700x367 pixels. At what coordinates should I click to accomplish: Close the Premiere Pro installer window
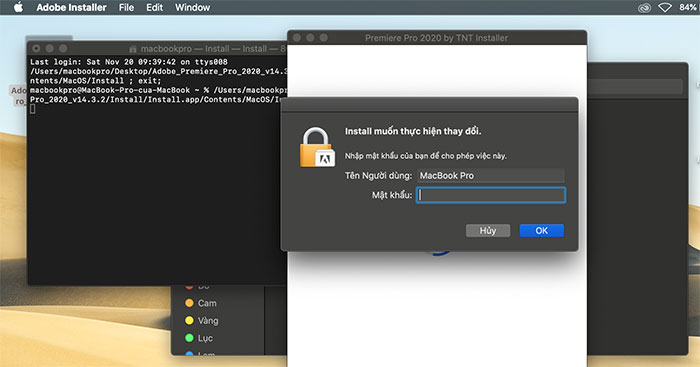tap(297, 38)
